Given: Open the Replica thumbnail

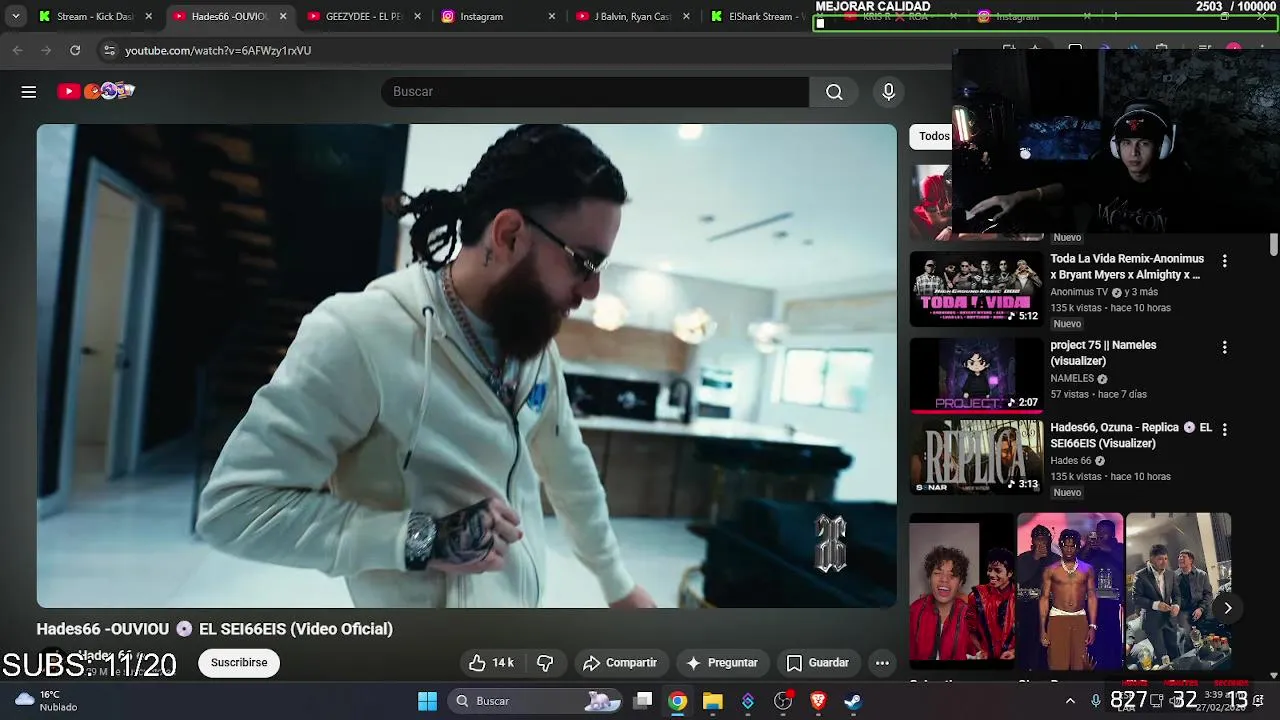Looking at the screenshot, I should [976, 457].
